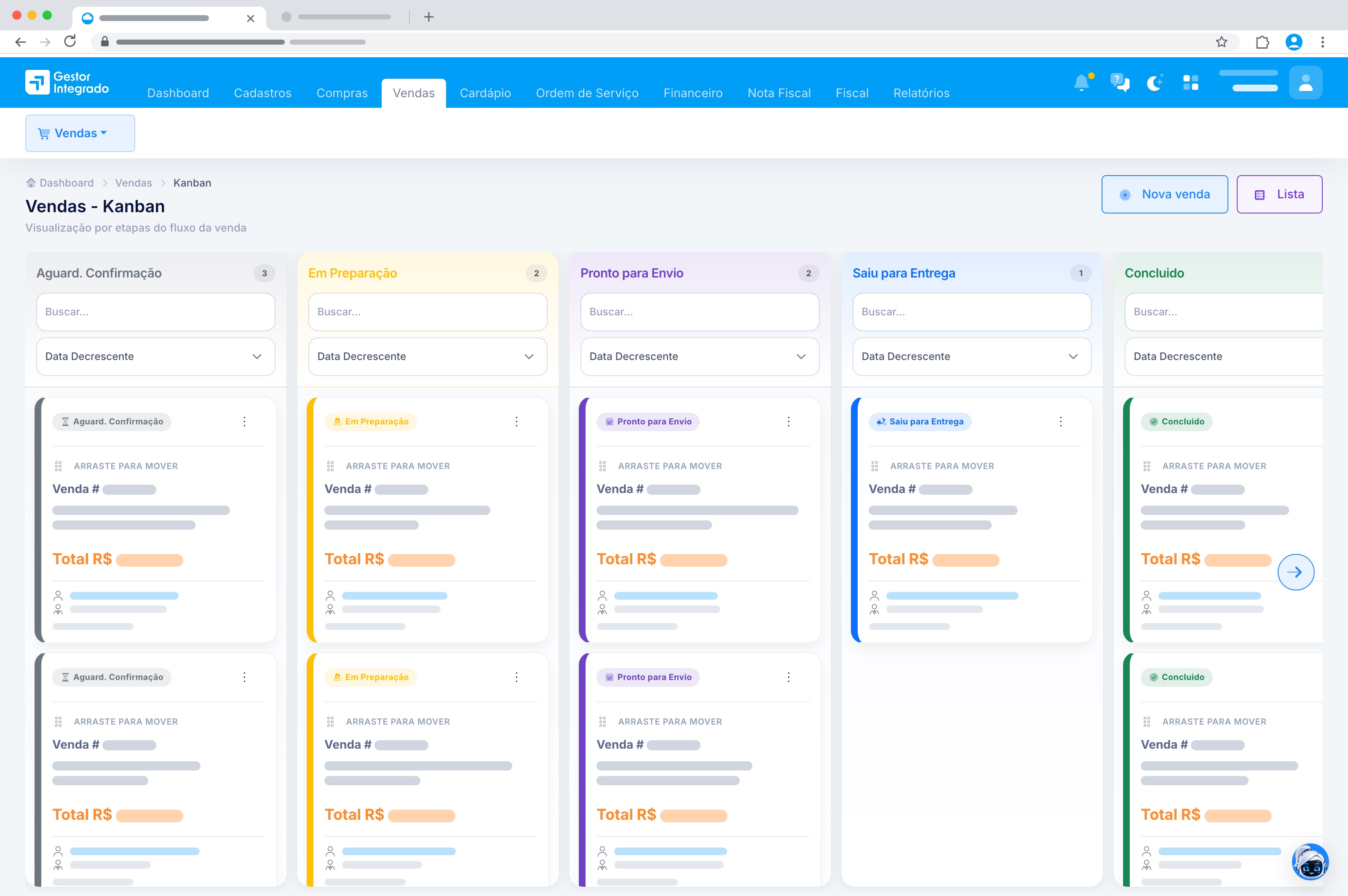This screenshot has height=896, width=1348.
Task: Open options on second Aguard. Confirmação card
Action: point(245,677)
